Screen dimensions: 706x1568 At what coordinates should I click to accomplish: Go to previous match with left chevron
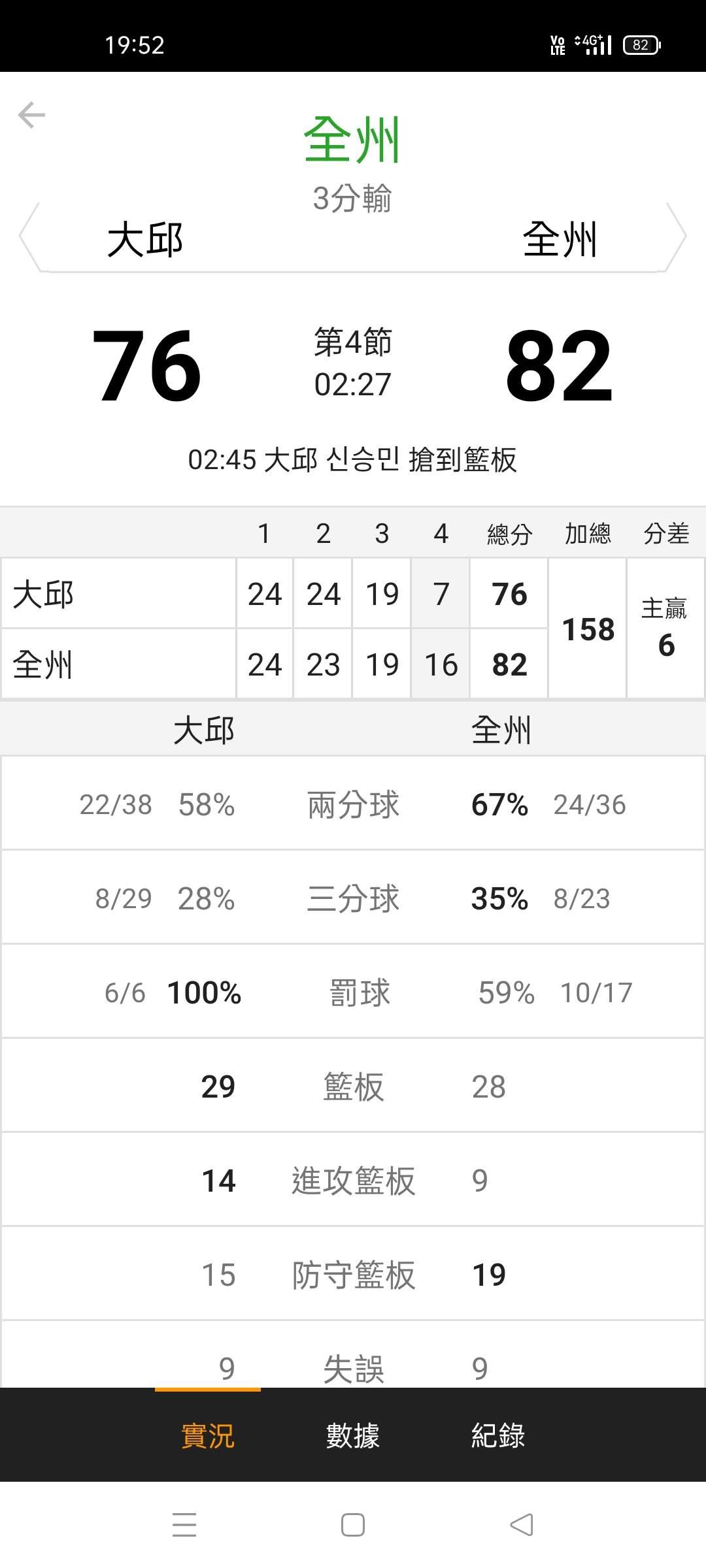click(29, 237)
